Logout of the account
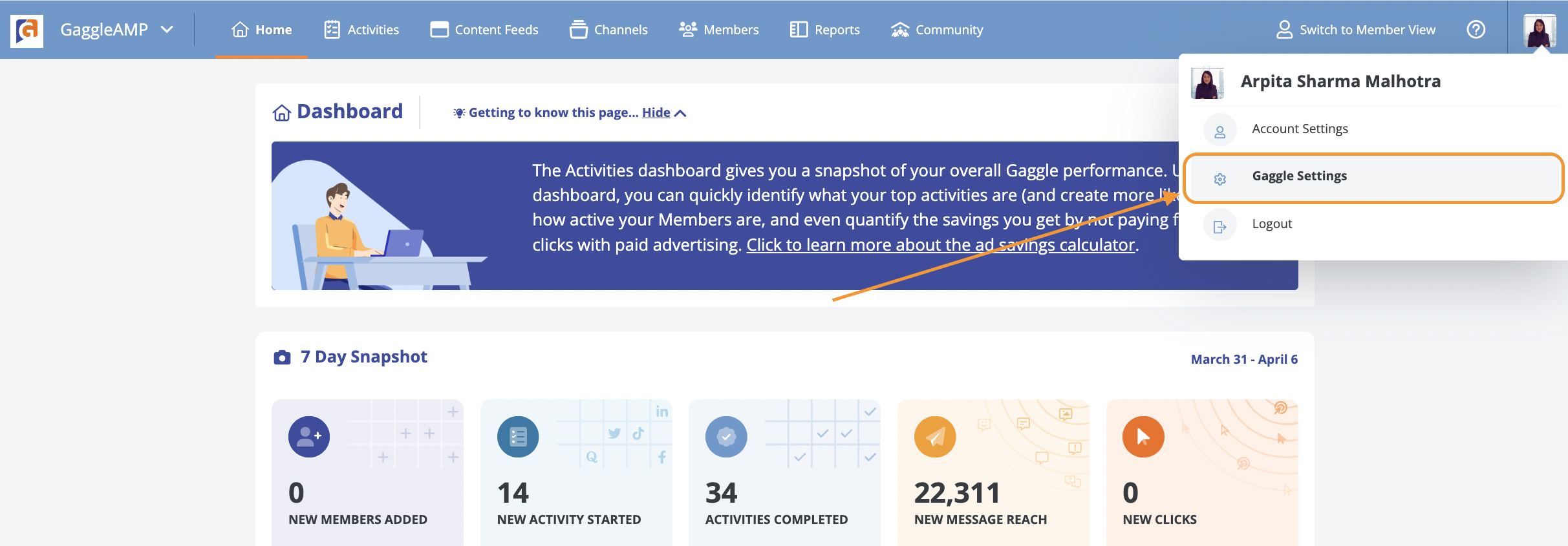 [x=1271, y=224]
